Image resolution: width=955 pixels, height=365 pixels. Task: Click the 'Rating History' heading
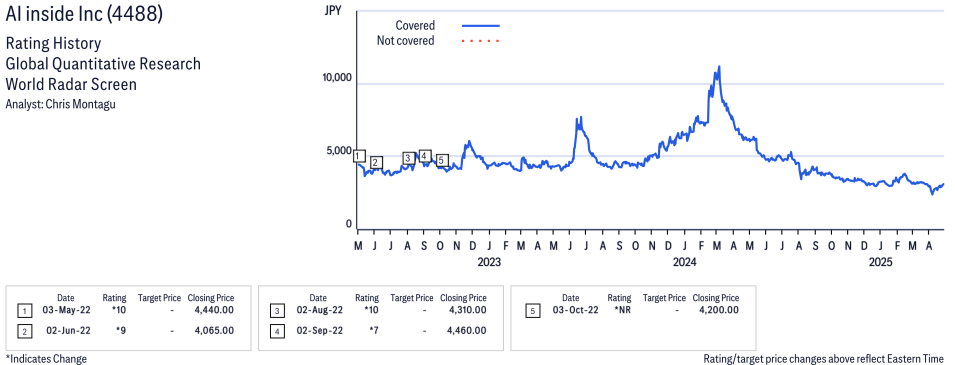click(54, 44)
